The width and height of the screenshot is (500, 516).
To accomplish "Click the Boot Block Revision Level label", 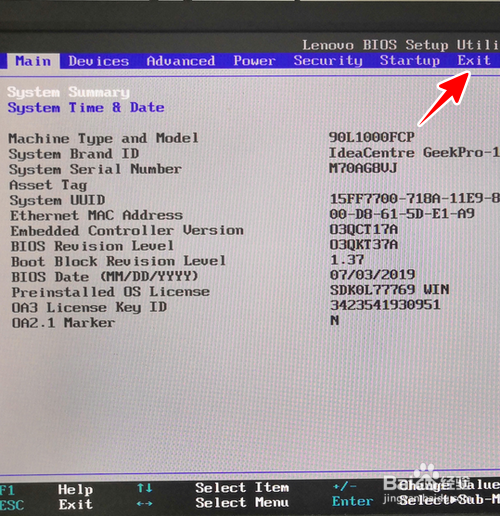I will (x=119, y=261).
